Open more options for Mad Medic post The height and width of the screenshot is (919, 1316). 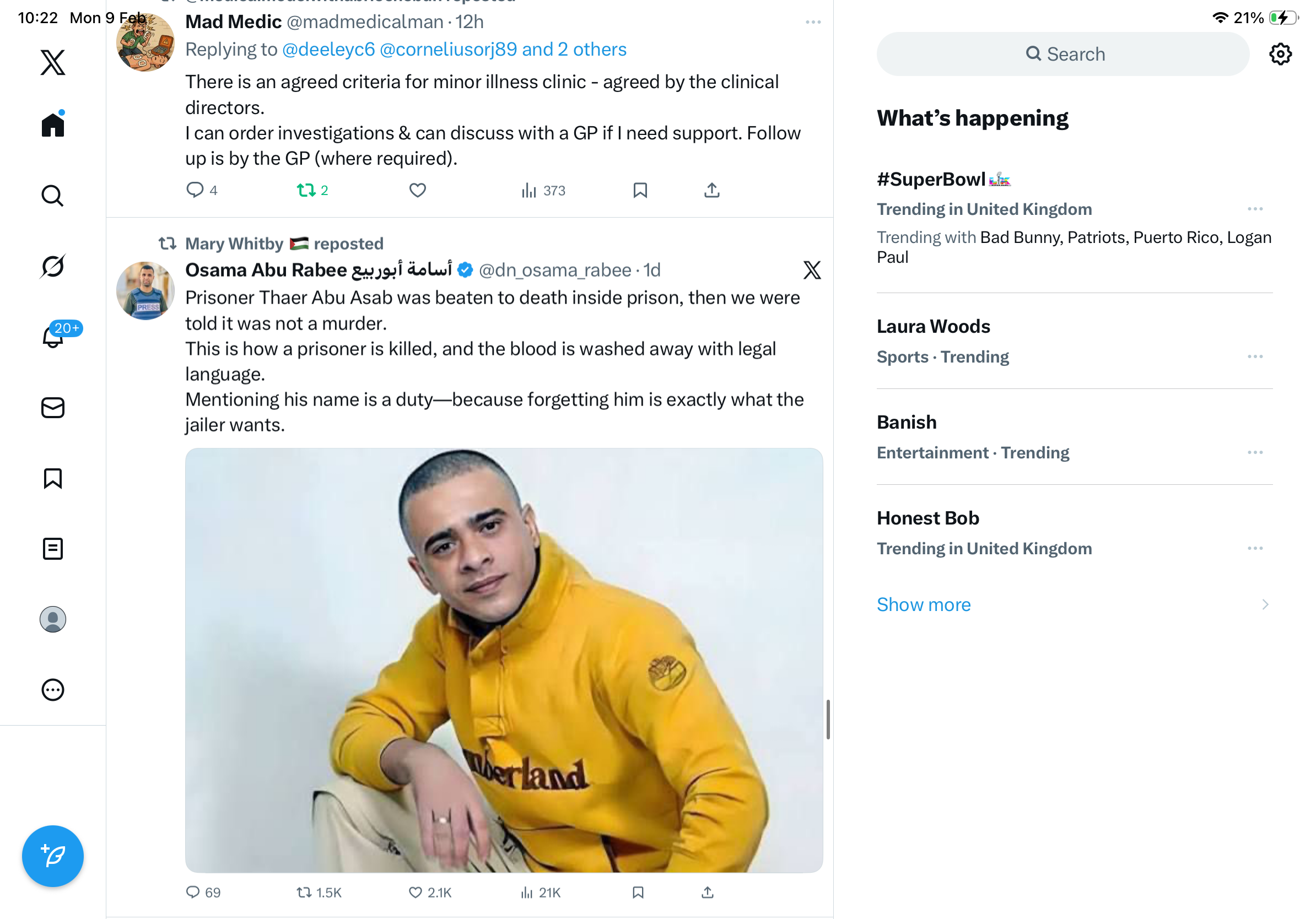pos(813,23)
